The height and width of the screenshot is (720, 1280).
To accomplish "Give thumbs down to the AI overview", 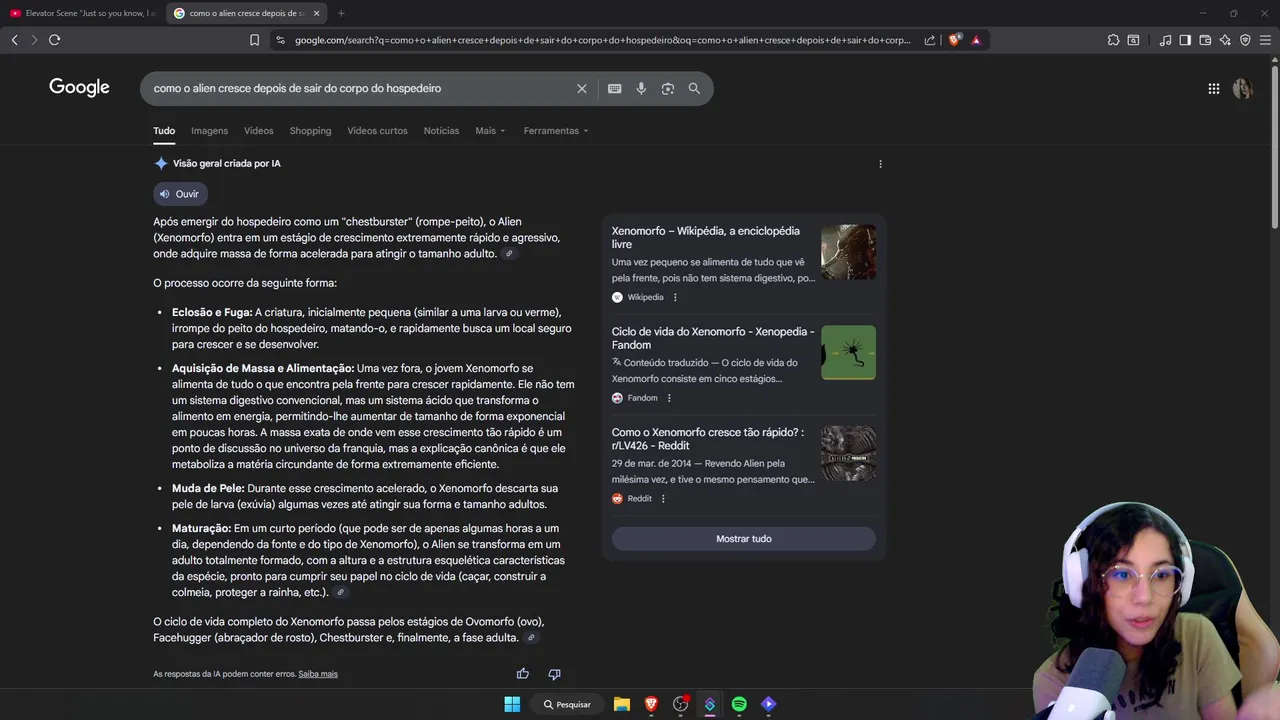I will click(x=554, y=674).
